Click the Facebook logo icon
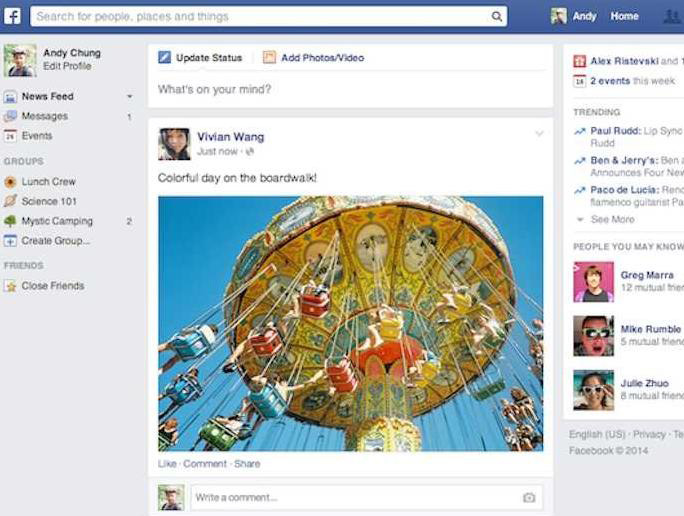The image size is (684, 516). (12, 16)
